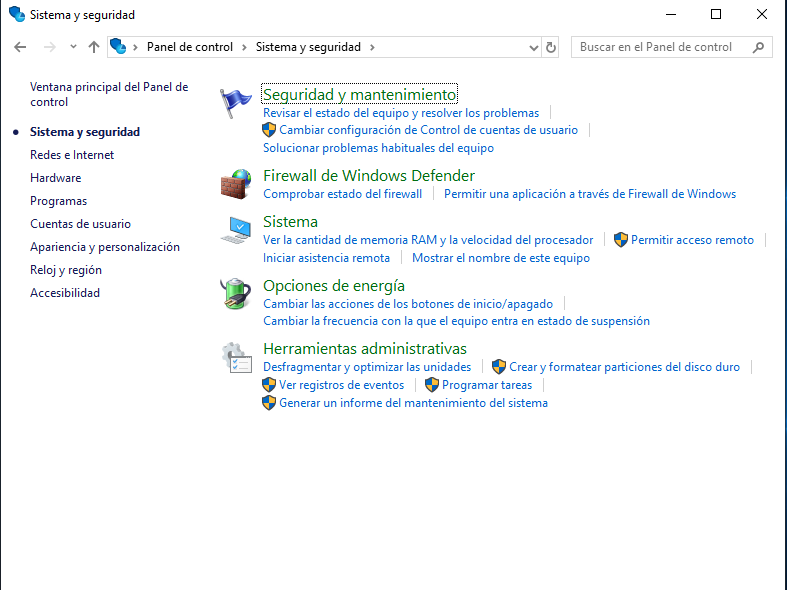Image resolution: width=787 pixels, height=590 pixels.
Task: Click Revisar el estado del equipo link
Action: (x=401, y=113)
